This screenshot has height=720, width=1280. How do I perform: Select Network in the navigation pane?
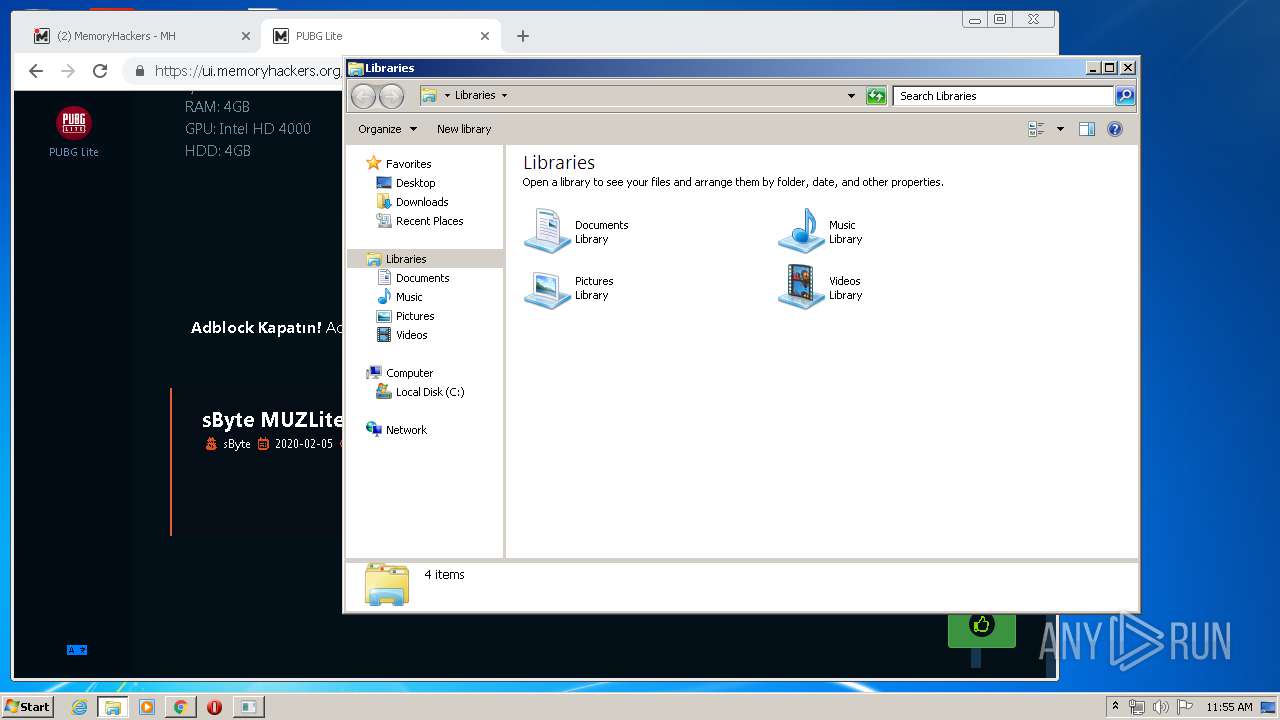coord(406,430)
